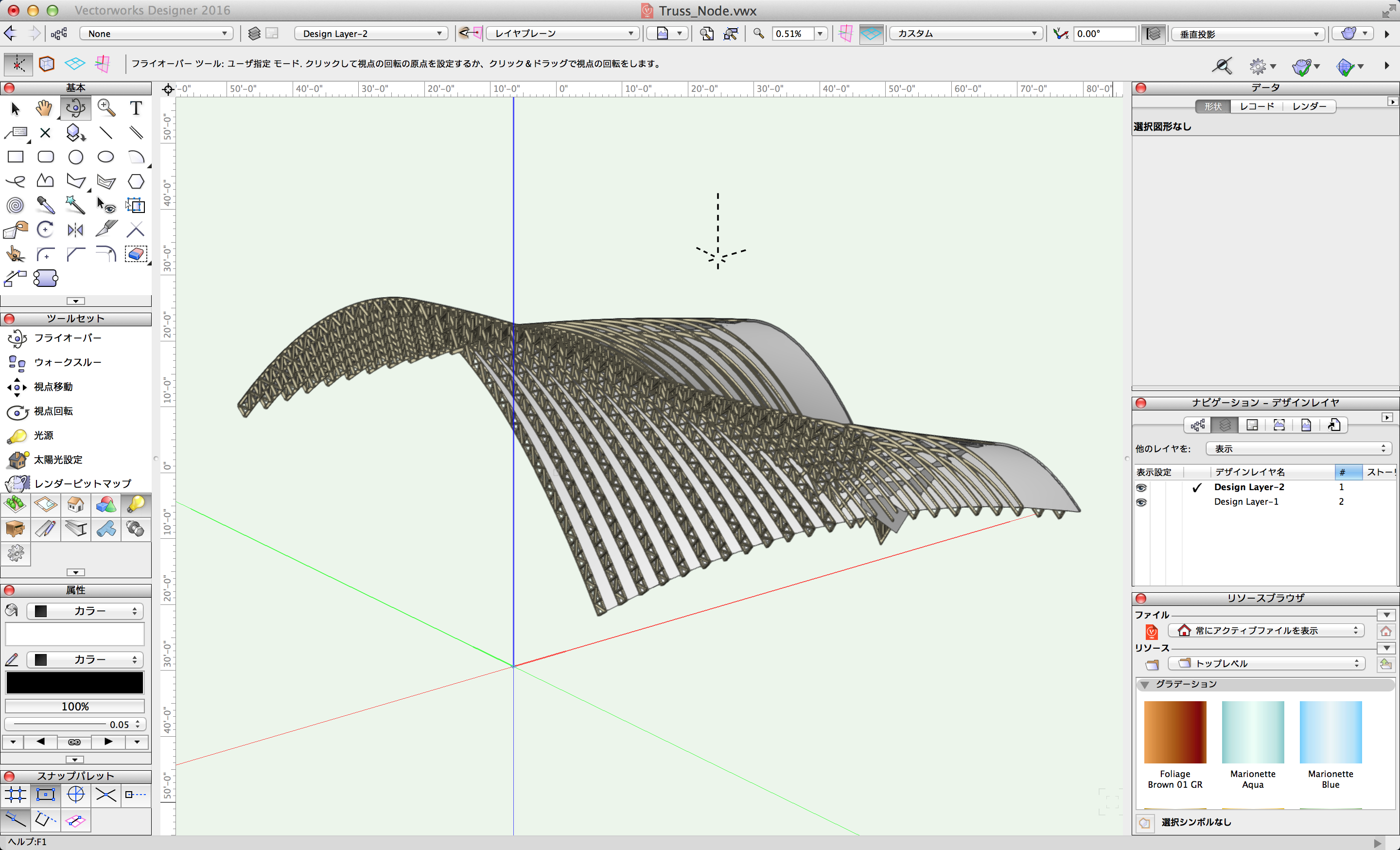Screen dimensions: 1400x850
Task: Select the Rectangle tool
Action: pyautogui.click(x=16, y=157)
